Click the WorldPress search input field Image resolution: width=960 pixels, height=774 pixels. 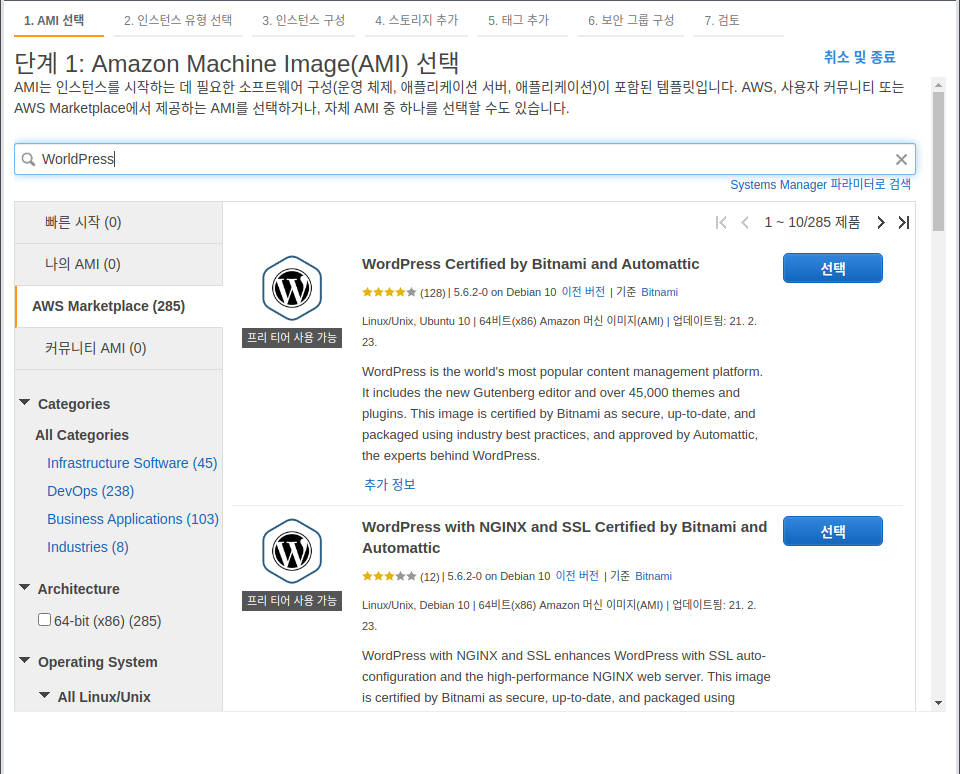click(x=465, y=159)
